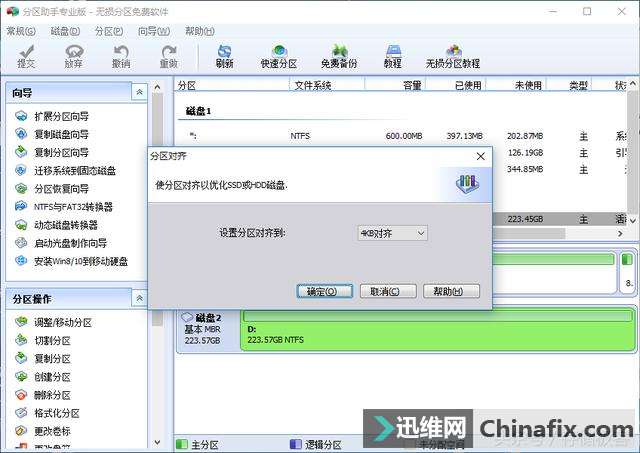
Task: Open the 教程 tutorial icon
Action: (393, 56)
